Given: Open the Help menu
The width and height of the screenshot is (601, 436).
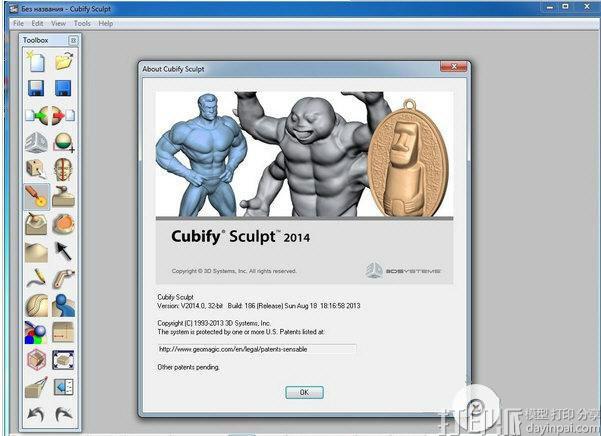Looking at the screenshot, I should [x=105, y=23].
